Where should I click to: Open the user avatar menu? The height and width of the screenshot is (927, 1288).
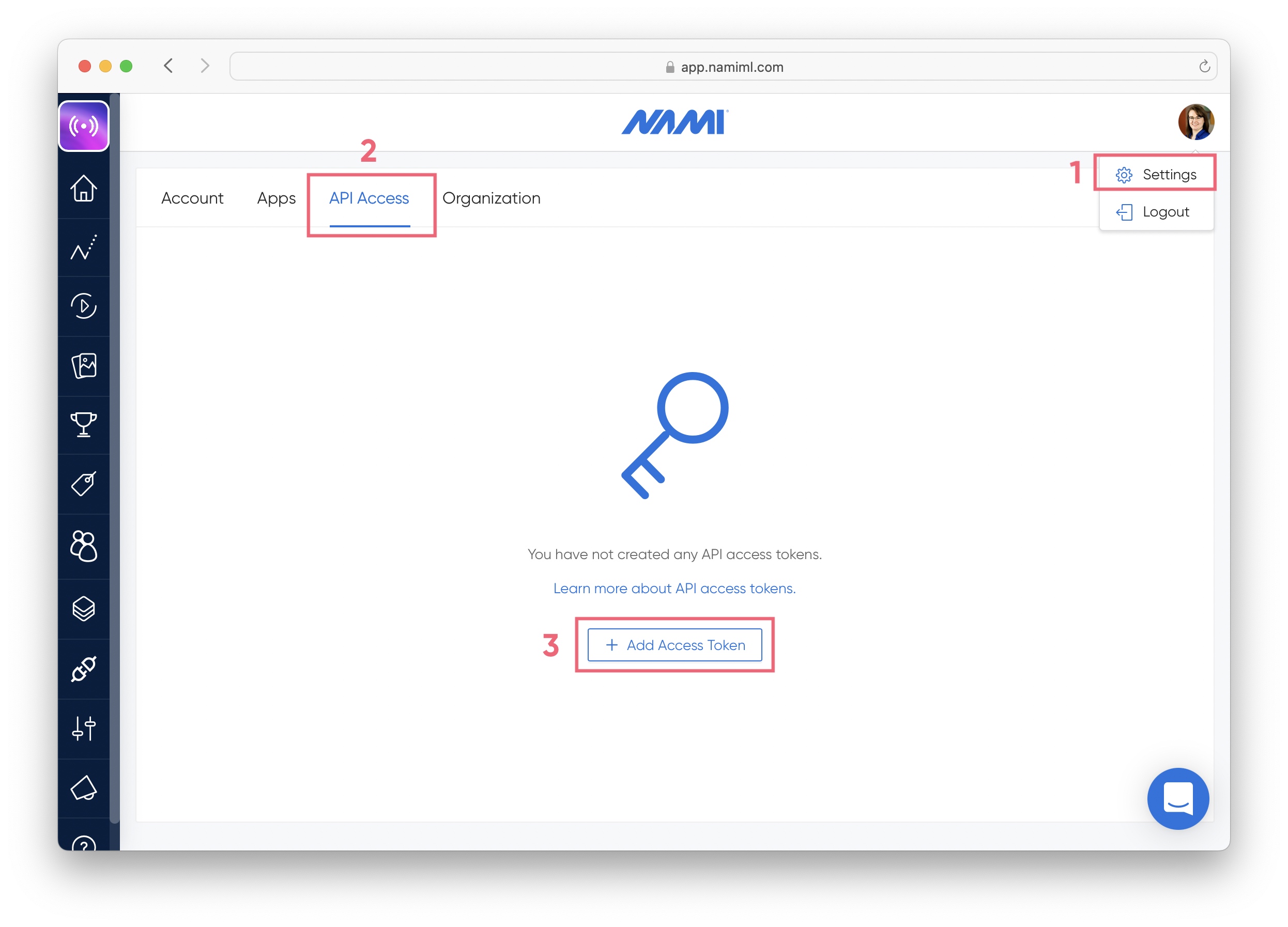click(1195, 121)
